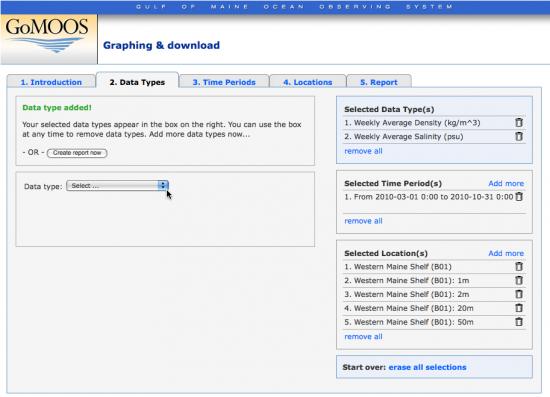Select the 5. Report tab
This screenshot has height=397, width=550.
[x=379, y=82]
